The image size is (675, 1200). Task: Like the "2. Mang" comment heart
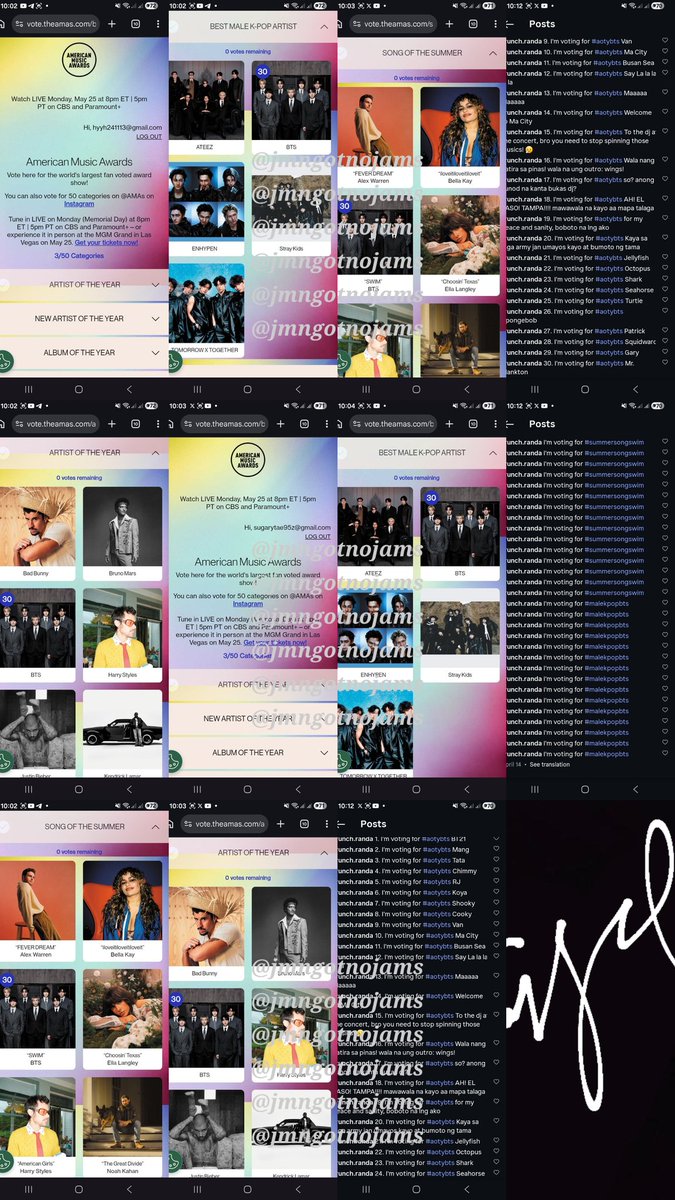coord(497,849)
